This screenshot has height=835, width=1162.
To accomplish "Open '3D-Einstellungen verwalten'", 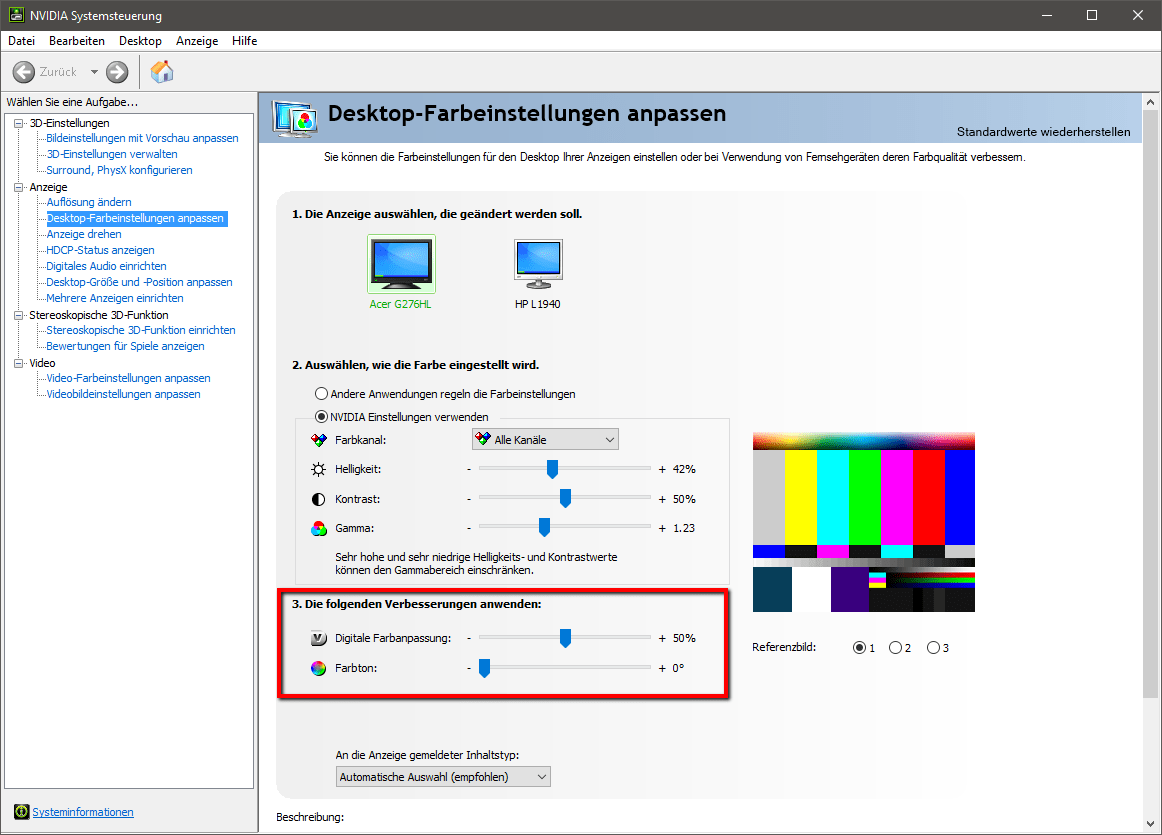I will (x=112, y=154).
